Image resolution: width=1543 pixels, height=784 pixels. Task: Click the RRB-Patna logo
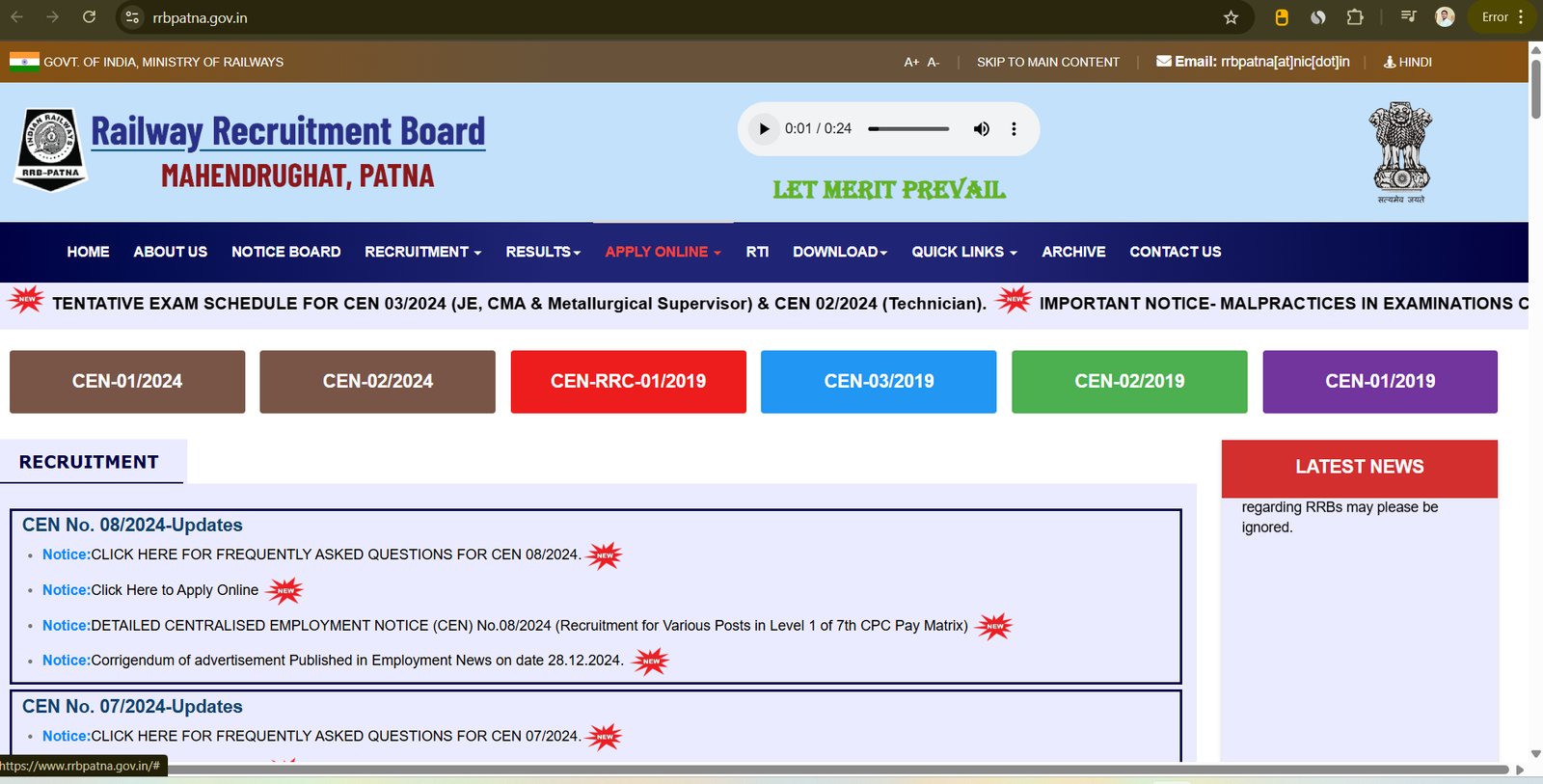coord(51,149)
